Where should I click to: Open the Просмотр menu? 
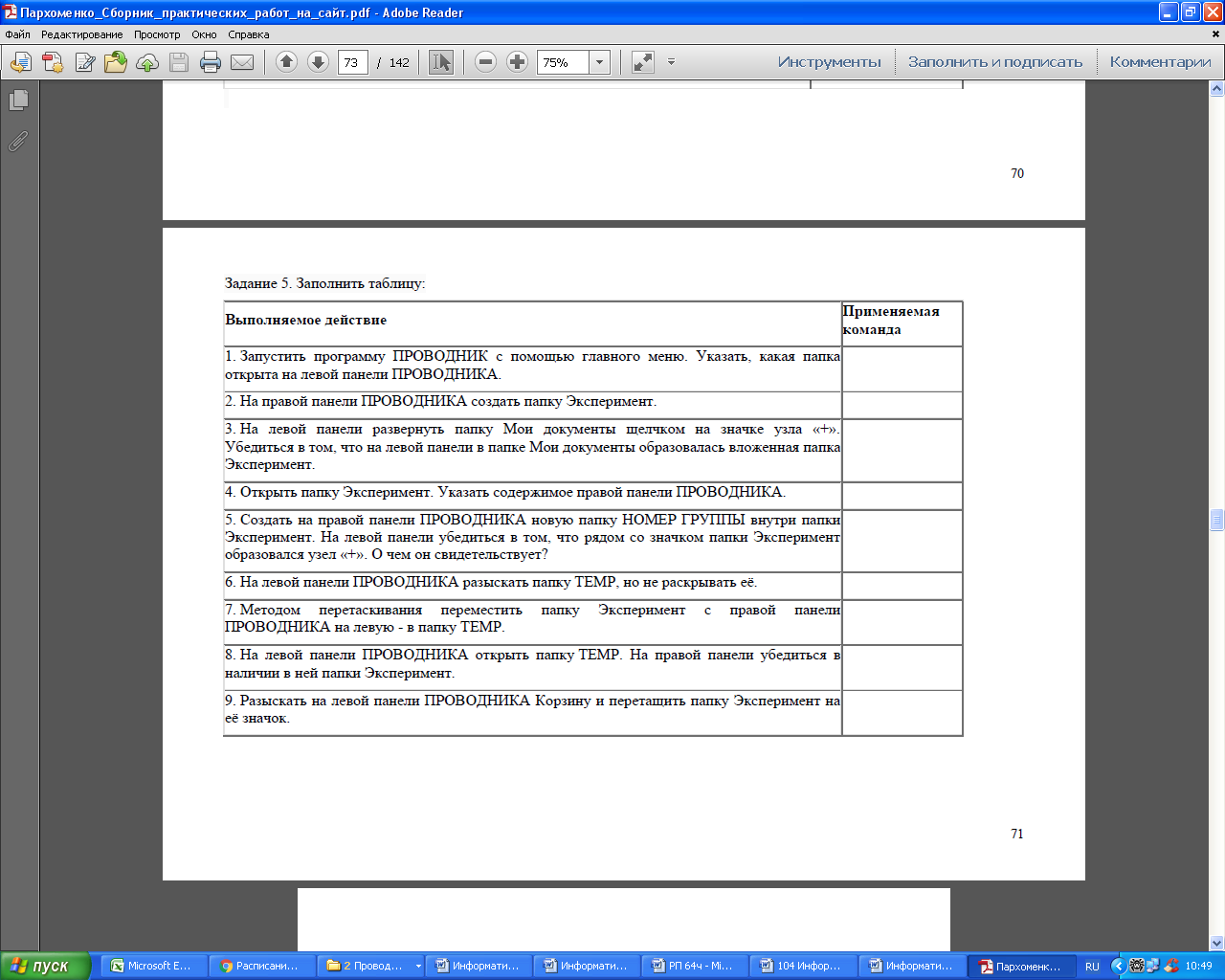pyautogui.click(x=157, y=34)
